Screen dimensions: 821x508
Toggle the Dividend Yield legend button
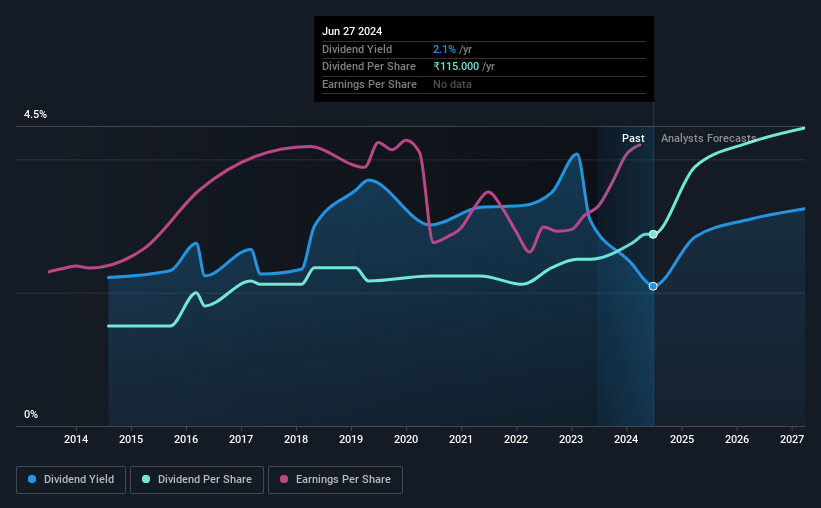[x=71, y=480]
